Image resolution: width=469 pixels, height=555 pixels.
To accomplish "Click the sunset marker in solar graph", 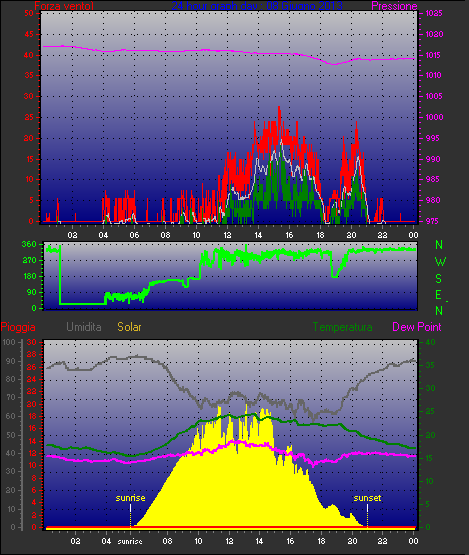I will tap(367, 498).
